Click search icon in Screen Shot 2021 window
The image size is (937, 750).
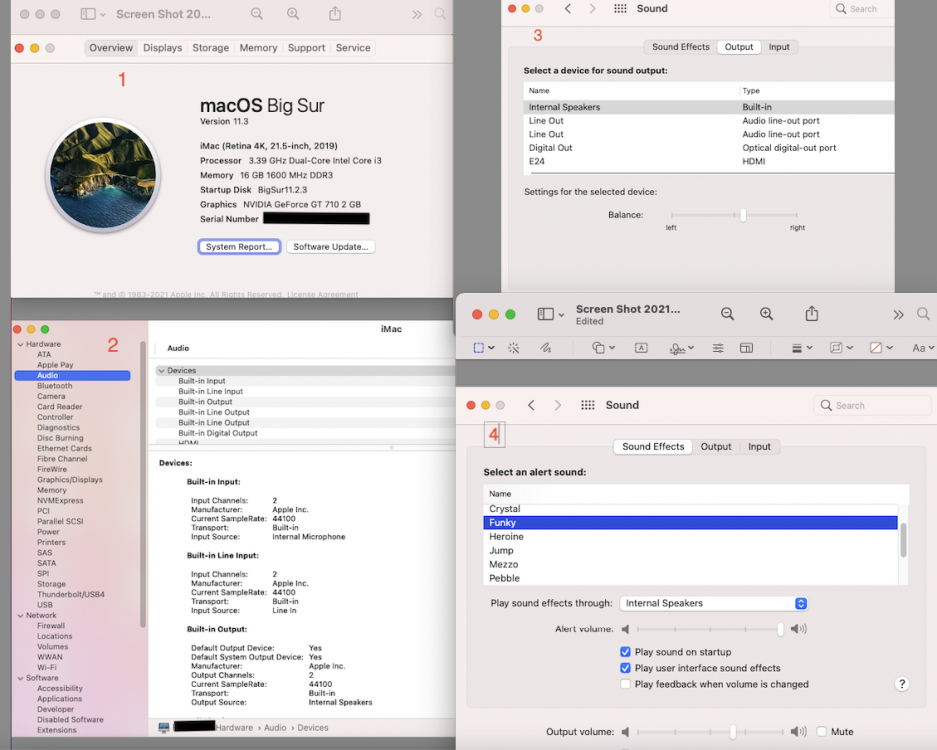click(923, 314)
